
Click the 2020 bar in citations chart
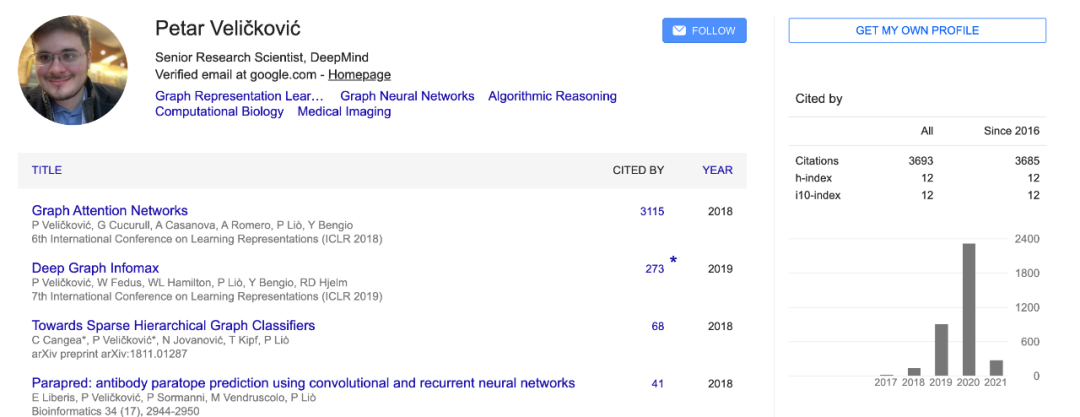point(968,309)
